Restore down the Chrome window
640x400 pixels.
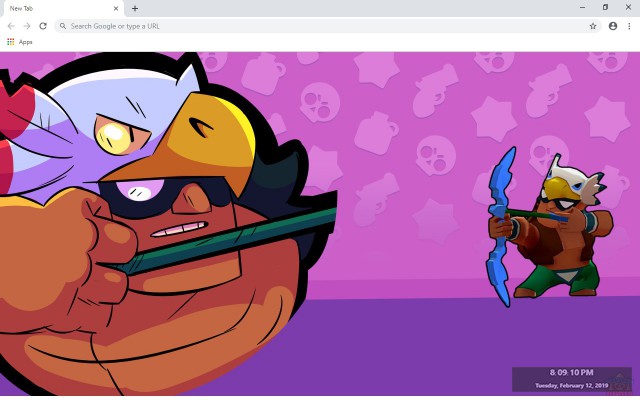605,7
